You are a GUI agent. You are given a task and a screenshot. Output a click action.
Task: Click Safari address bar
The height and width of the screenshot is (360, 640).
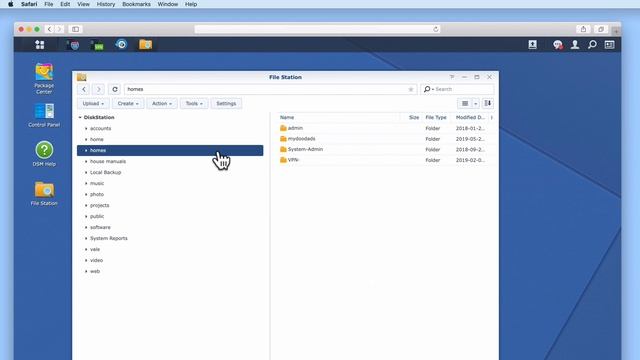click(x=318, y=29)
